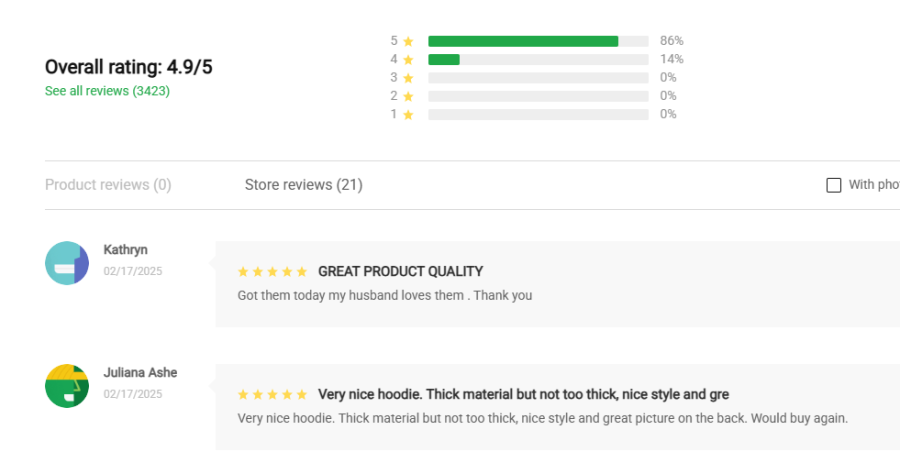Click the empty 3-star rating bar
Screen dimensions: 900x463
point(538,78)
